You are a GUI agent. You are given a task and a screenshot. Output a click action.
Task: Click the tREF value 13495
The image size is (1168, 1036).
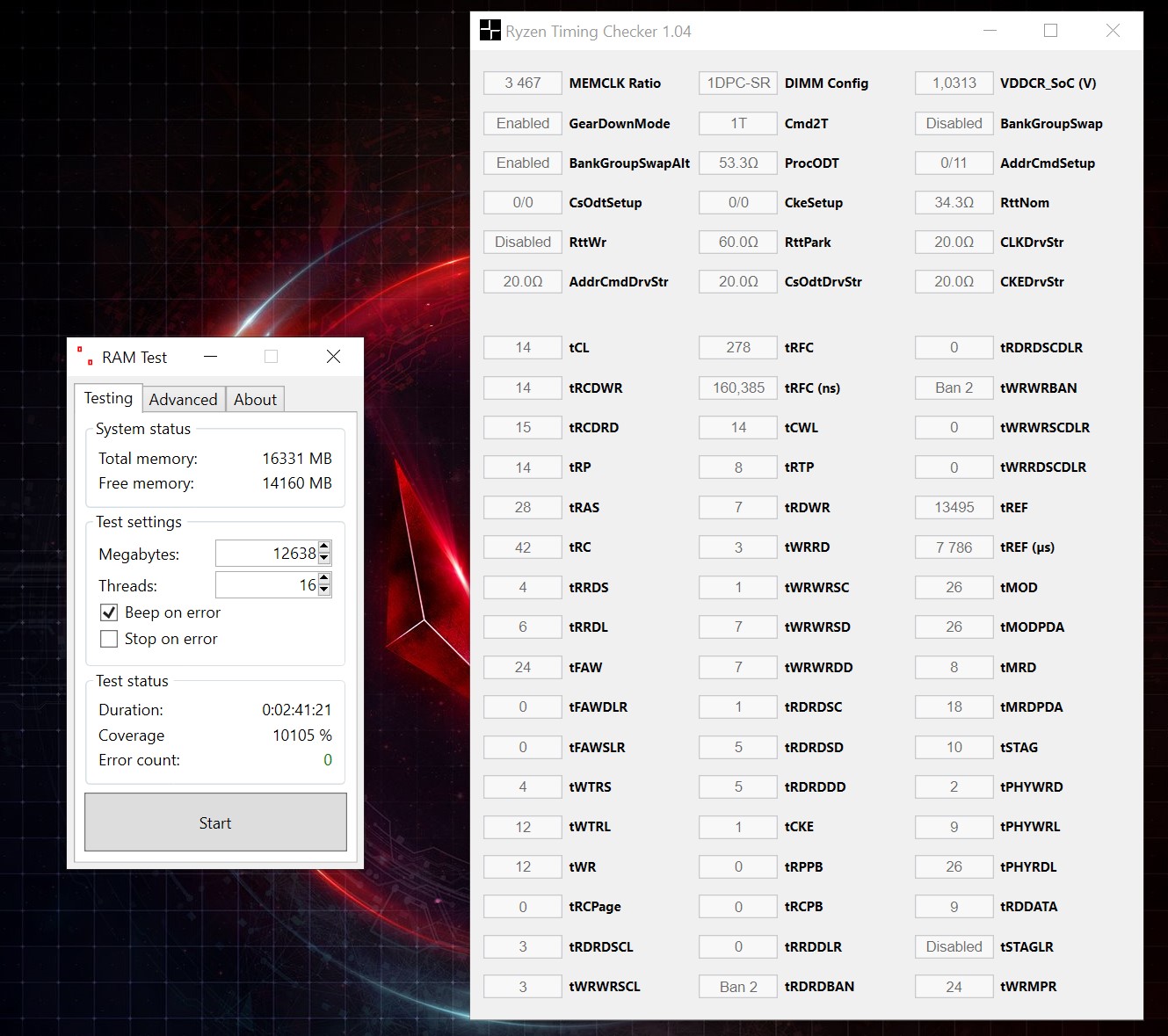point(954,507)
